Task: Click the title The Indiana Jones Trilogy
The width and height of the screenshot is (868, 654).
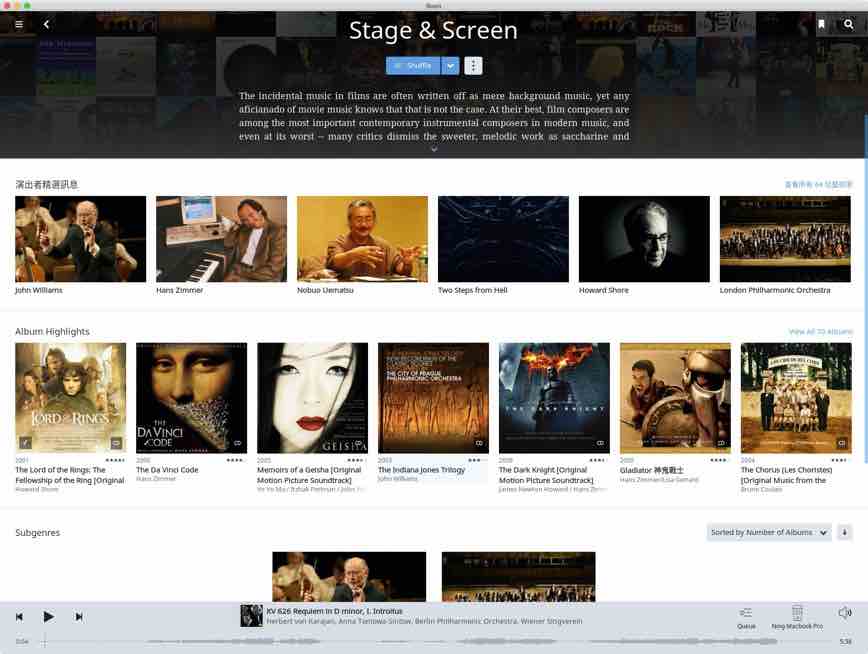Action: (422, 470)
